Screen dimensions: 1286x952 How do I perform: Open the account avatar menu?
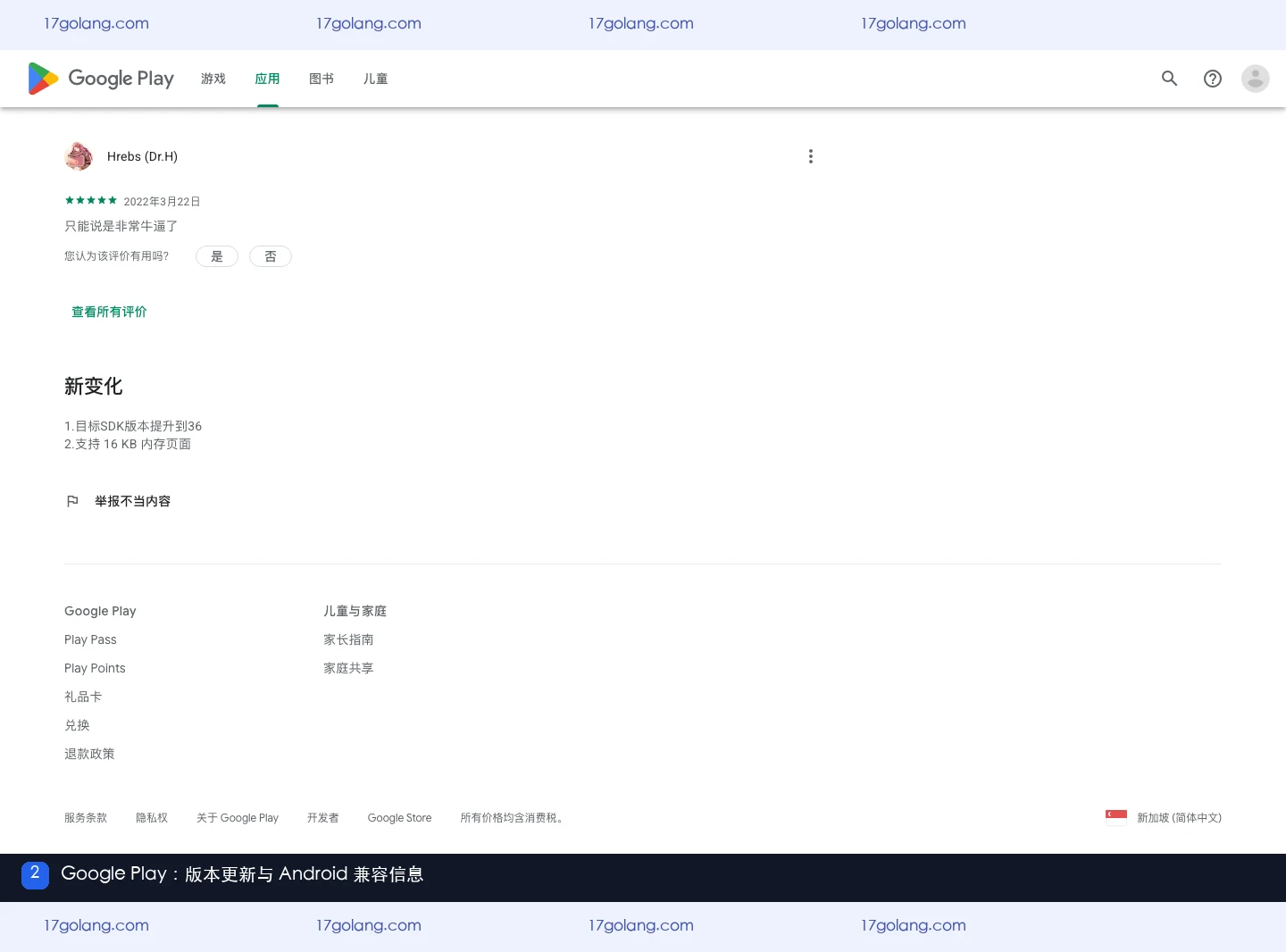click(1256, 79)
